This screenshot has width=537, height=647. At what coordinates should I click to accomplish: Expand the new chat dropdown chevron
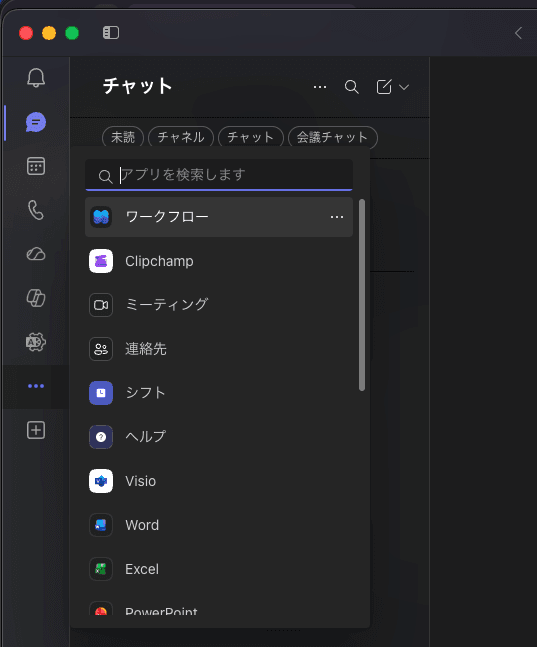[x=404, y=87]
